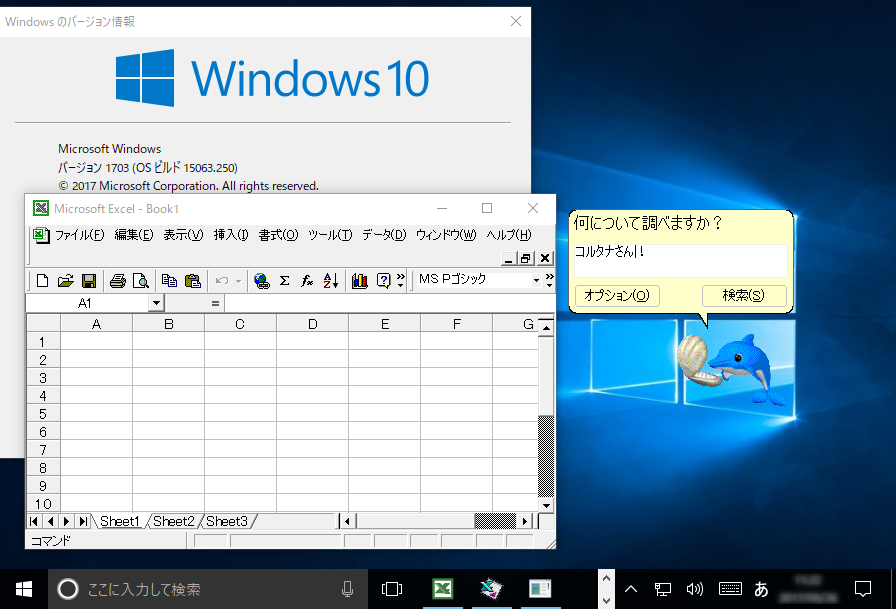Open 書式(O) menu

point(278,235)
